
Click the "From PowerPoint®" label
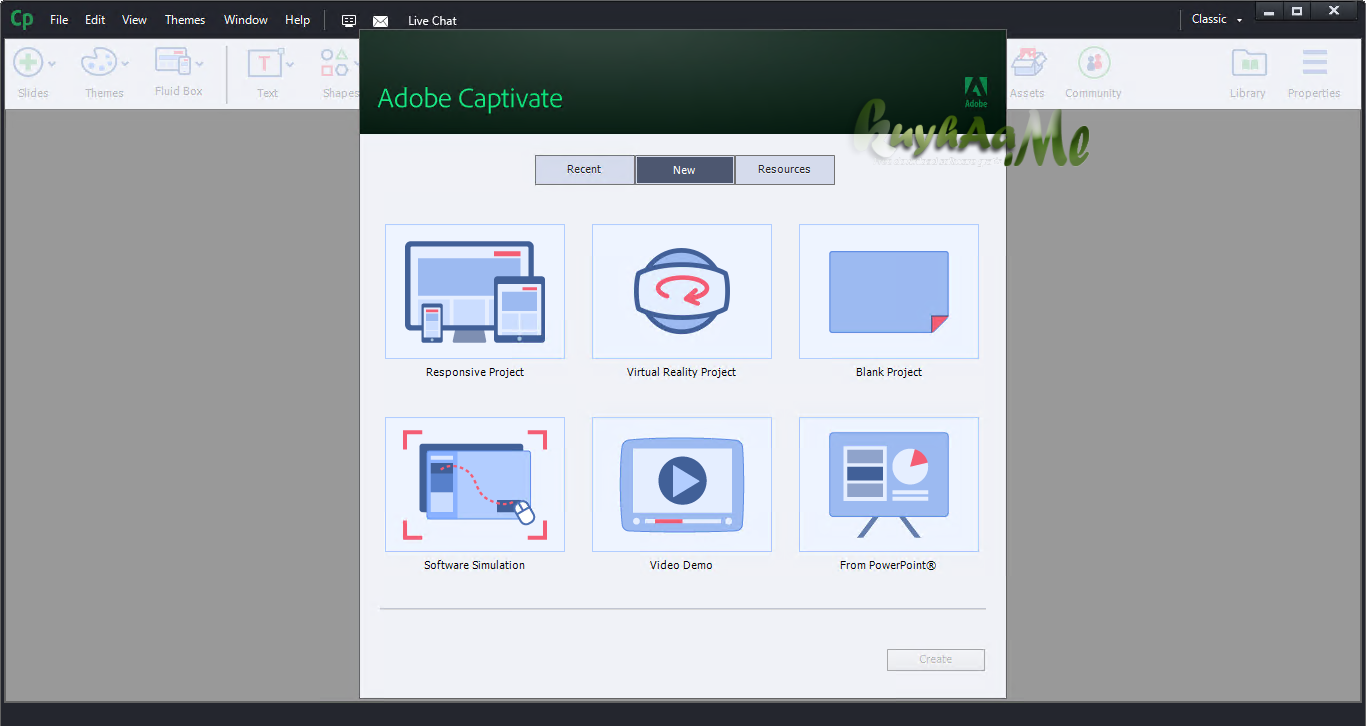(x=888, y=565)
